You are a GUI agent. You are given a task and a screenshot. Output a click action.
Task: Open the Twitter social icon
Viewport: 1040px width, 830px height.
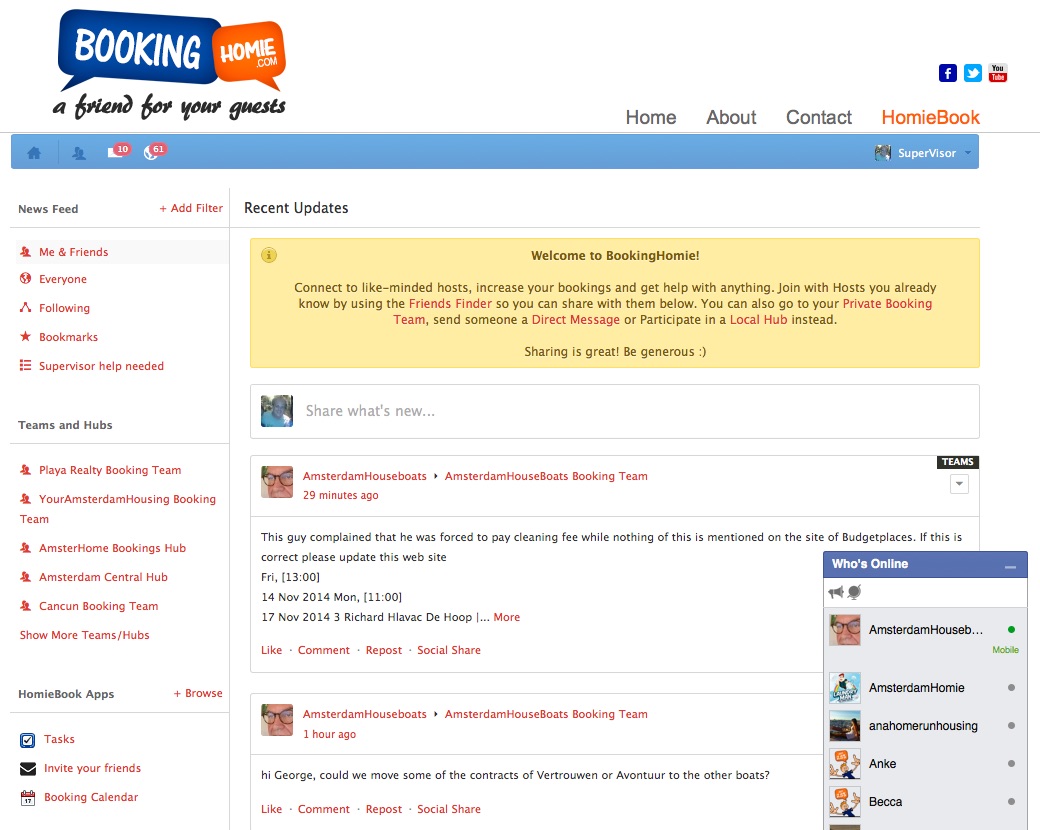click(973, 73)
